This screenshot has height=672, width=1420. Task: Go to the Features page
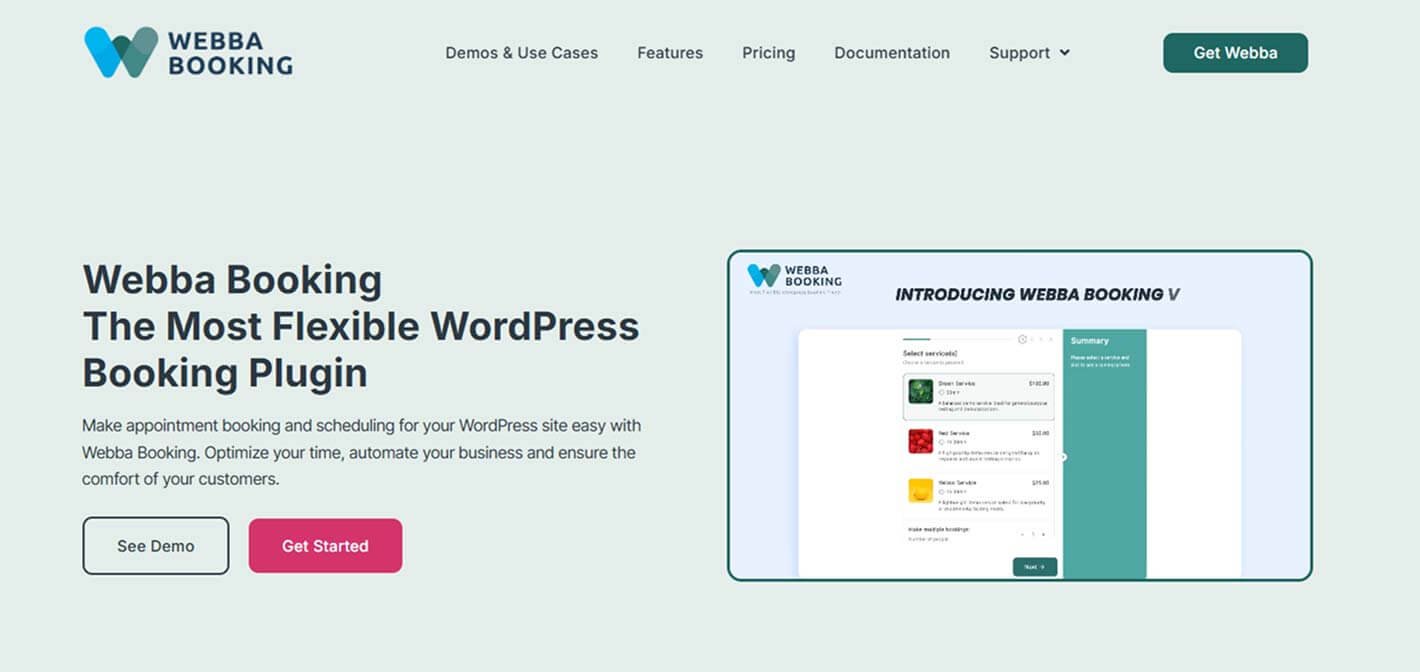click(670, 53)
